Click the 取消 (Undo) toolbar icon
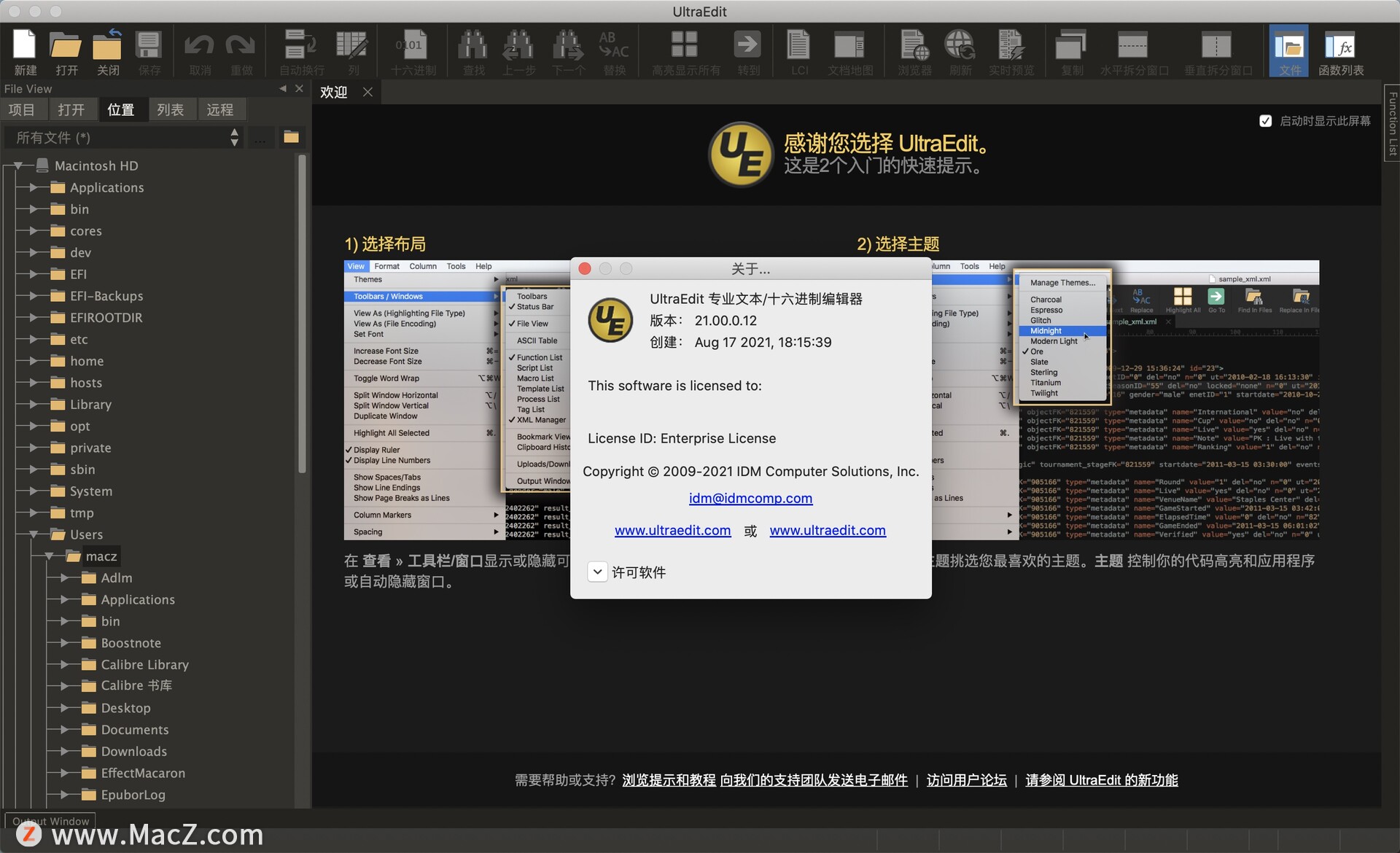 pyautogui.click(x=199, y=51)
